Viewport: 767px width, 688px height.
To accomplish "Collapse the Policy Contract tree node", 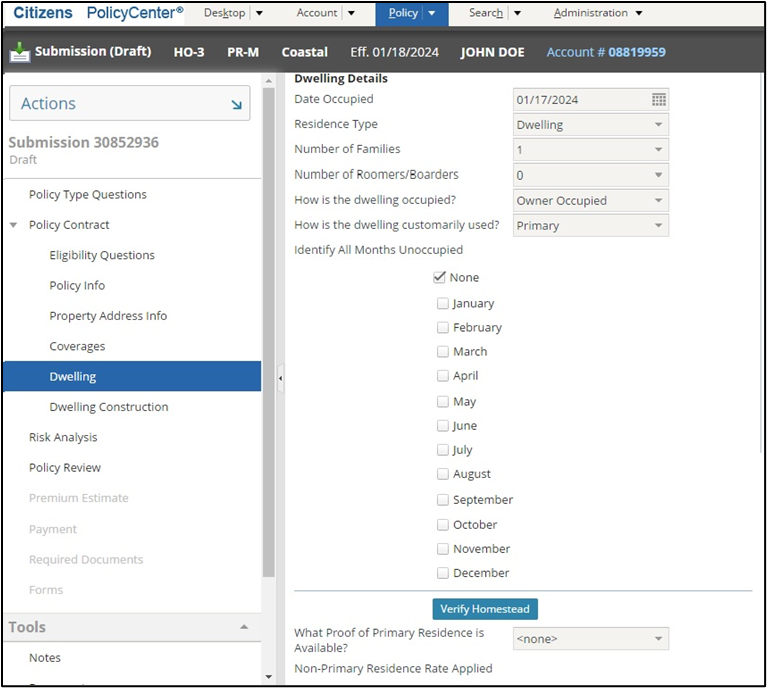I will point(14,225).
